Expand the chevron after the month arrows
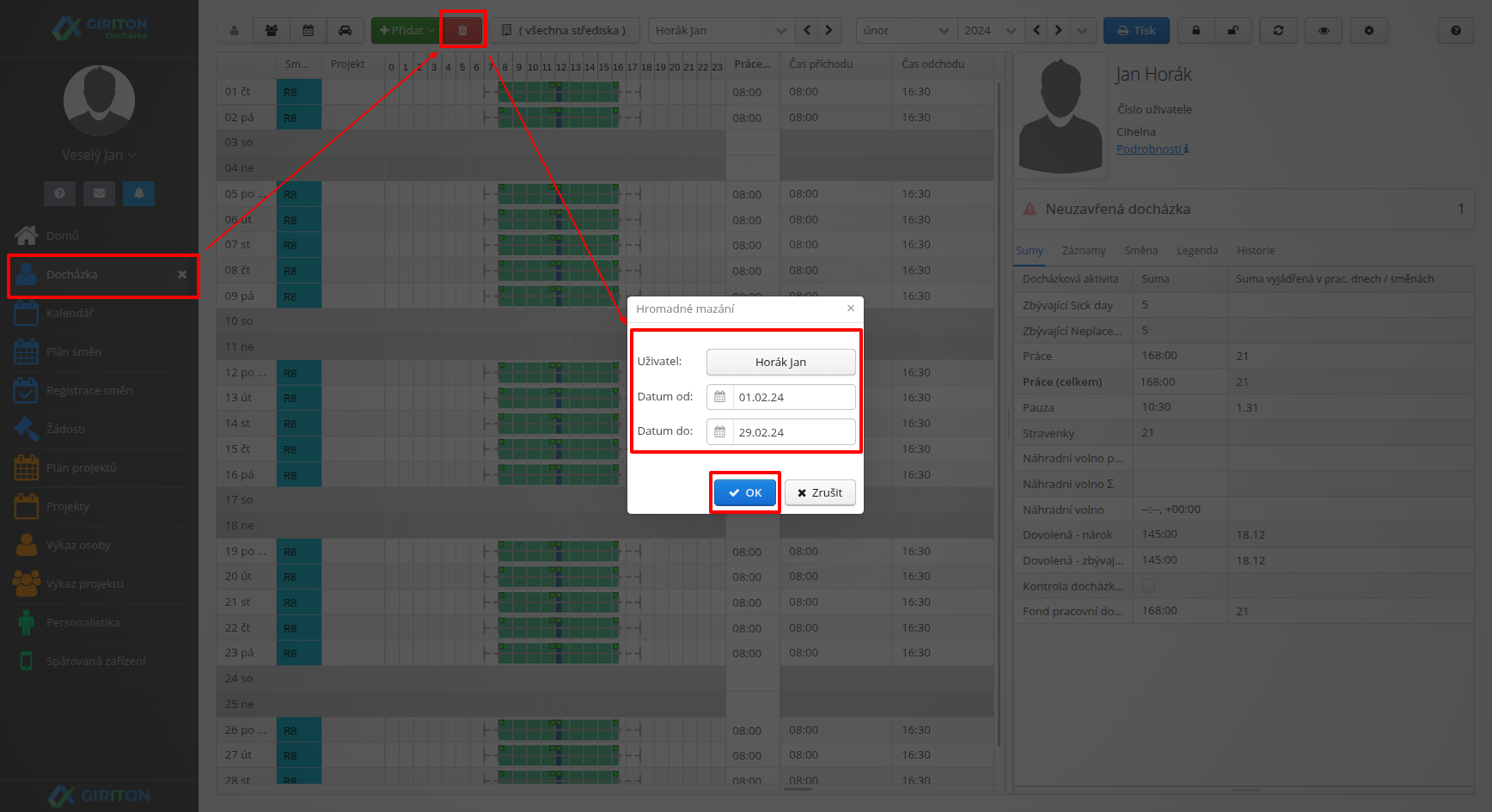1492x812 pixels. (1082, 31)
